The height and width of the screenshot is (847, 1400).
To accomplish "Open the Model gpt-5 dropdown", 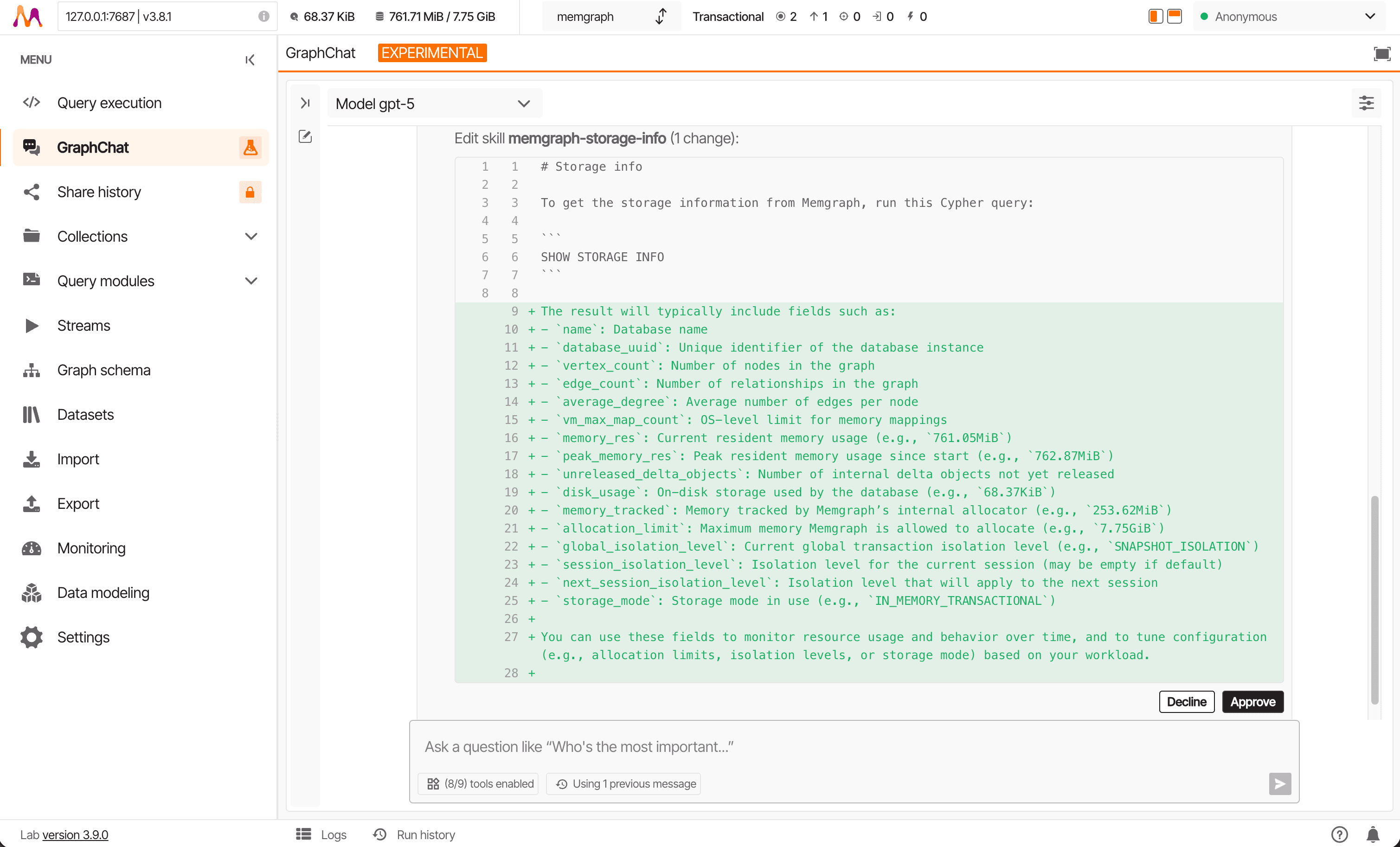I will (x=434, y=104).
